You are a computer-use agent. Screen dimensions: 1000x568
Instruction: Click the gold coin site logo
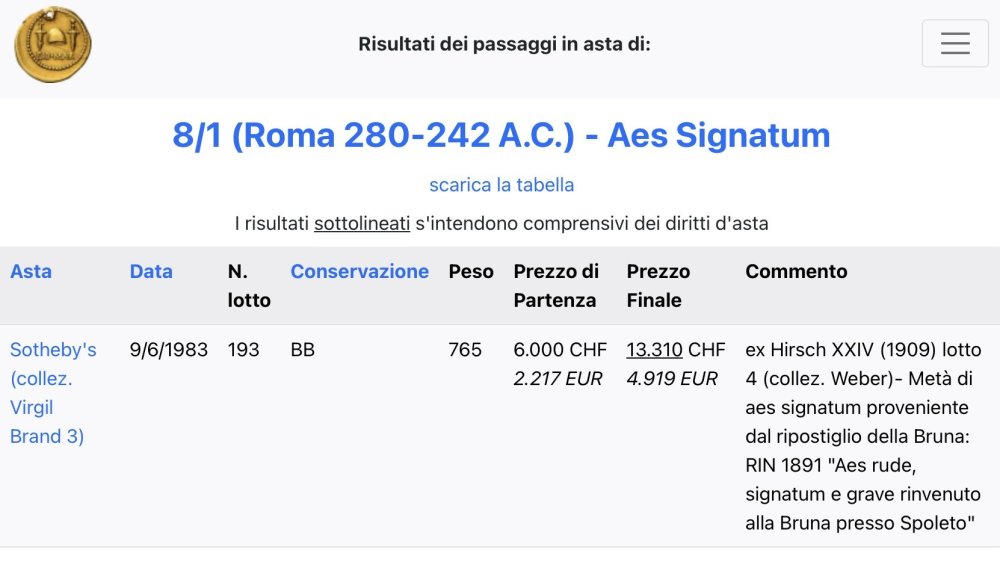pos(53,44)
